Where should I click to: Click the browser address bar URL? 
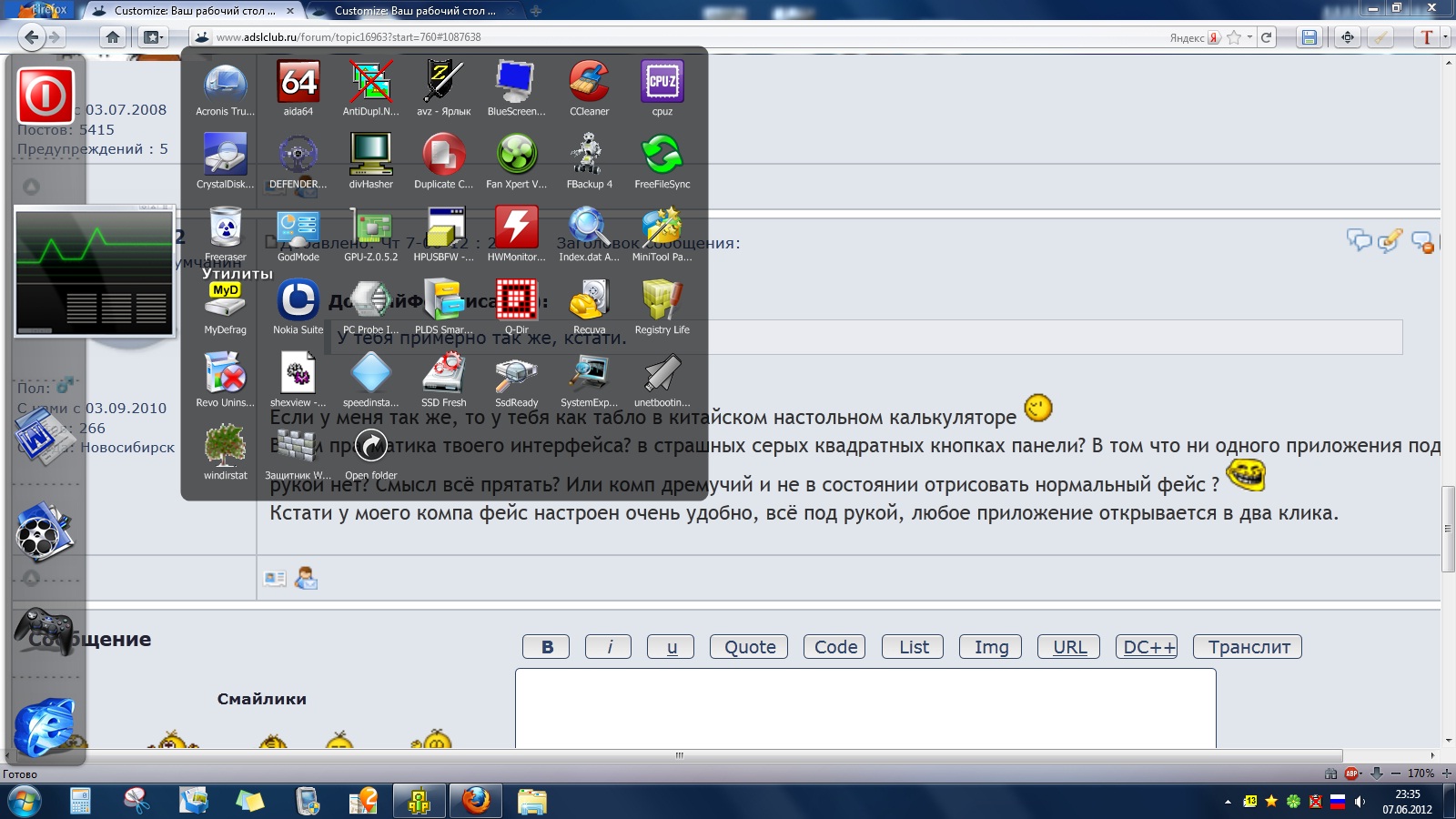click(x=349, y=37)
